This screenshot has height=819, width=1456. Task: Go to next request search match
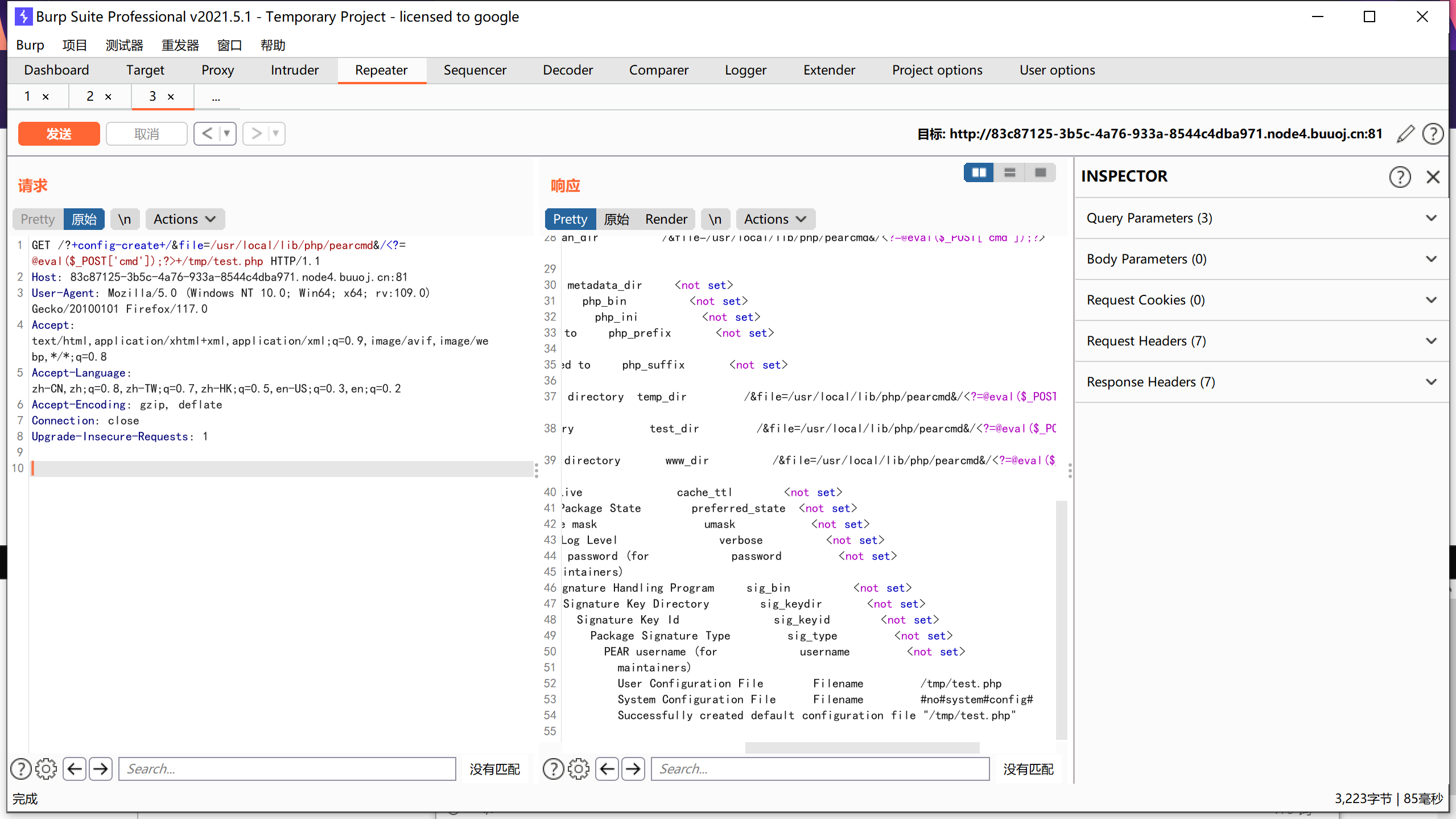(101, 769)
